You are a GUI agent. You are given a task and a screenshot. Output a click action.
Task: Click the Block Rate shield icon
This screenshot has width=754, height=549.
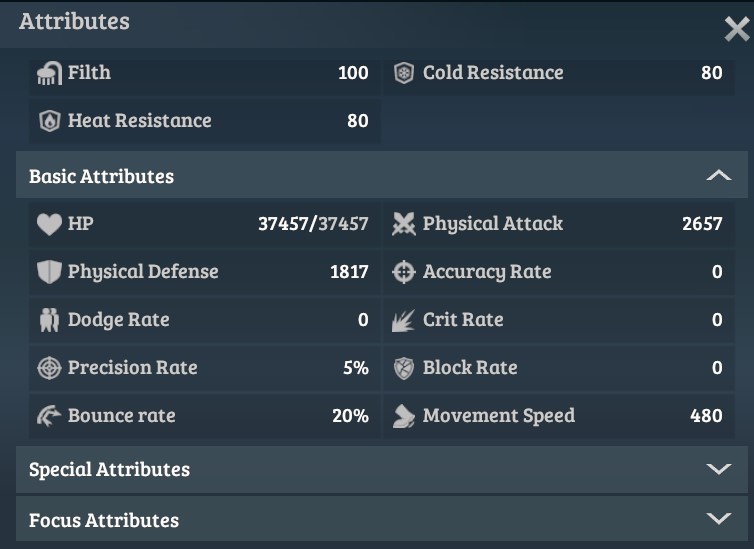click(404, 368)
